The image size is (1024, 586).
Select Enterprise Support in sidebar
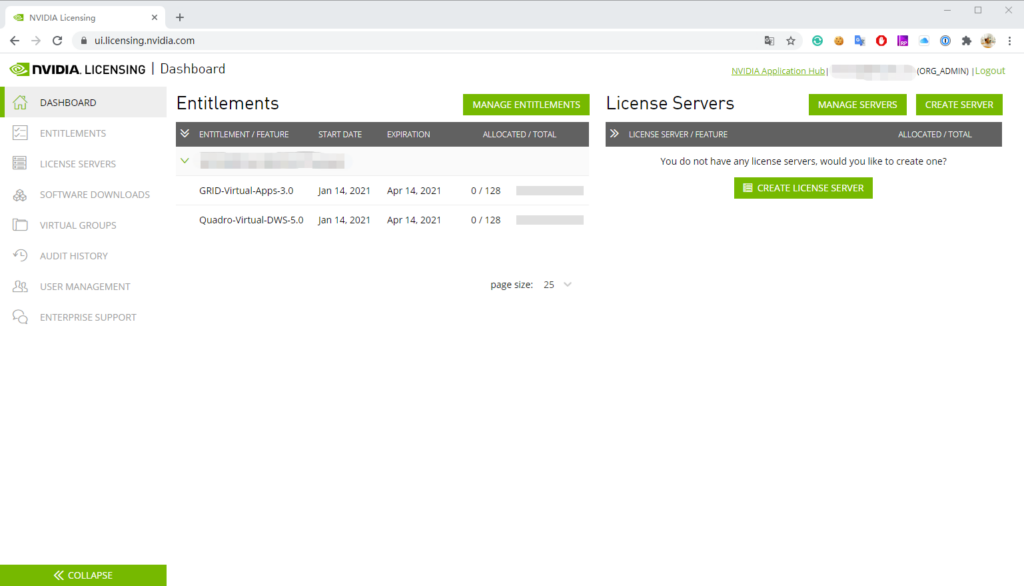(21, 316)
